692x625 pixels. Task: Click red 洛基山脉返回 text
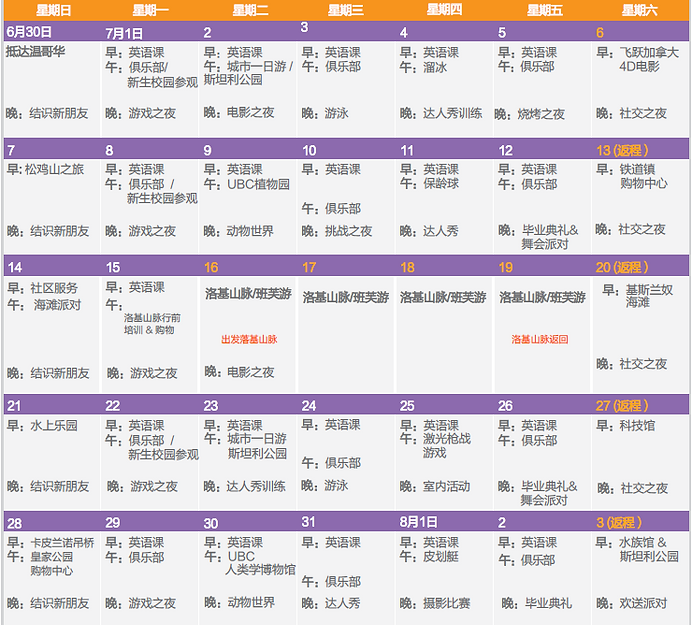click(x=540, y=339)
